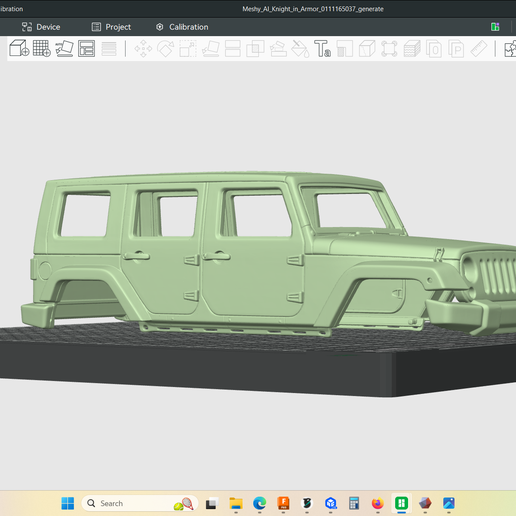516x516 pixels.
Task: Select the Text shape tool
Action: 323,49
